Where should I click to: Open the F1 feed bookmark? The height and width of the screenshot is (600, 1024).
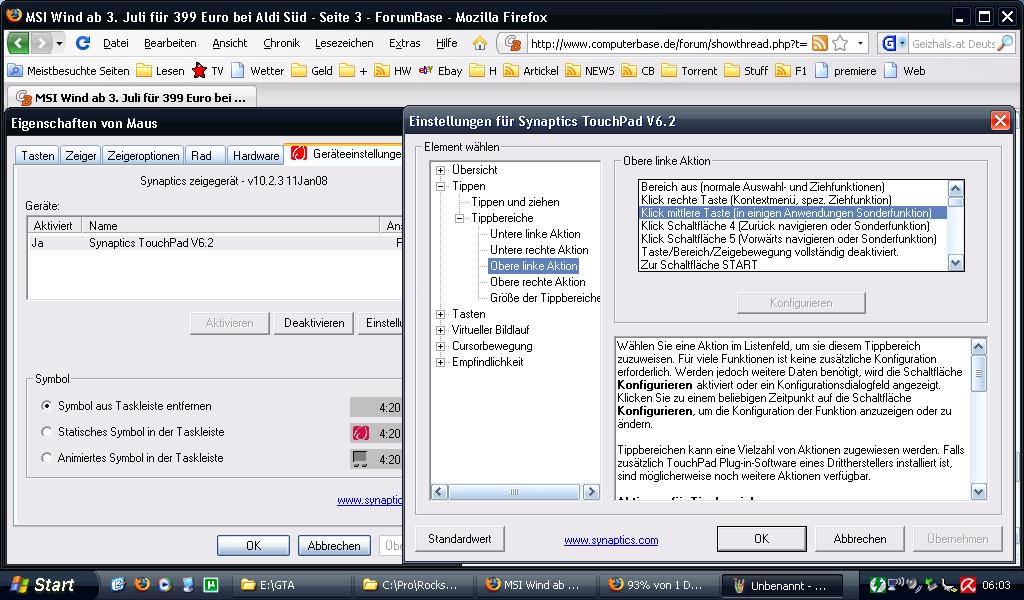coord(791,71)
